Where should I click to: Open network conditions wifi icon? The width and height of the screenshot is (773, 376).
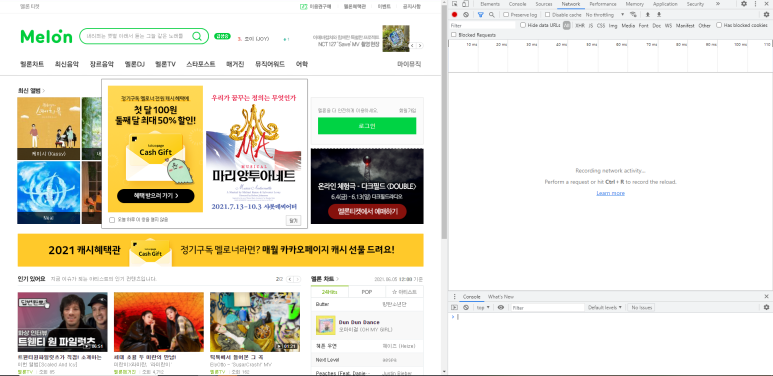pos(633,15)
